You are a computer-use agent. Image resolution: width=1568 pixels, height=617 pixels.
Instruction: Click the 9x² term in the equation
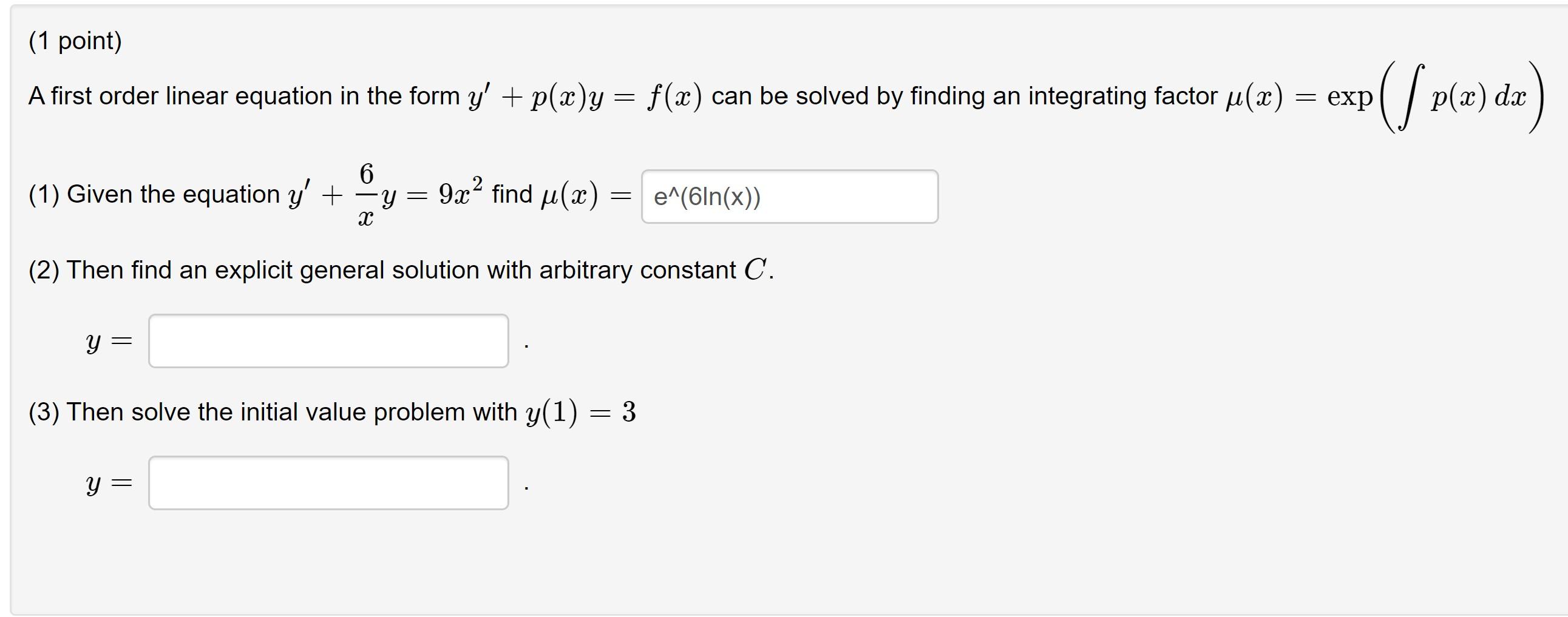(461, 191)
